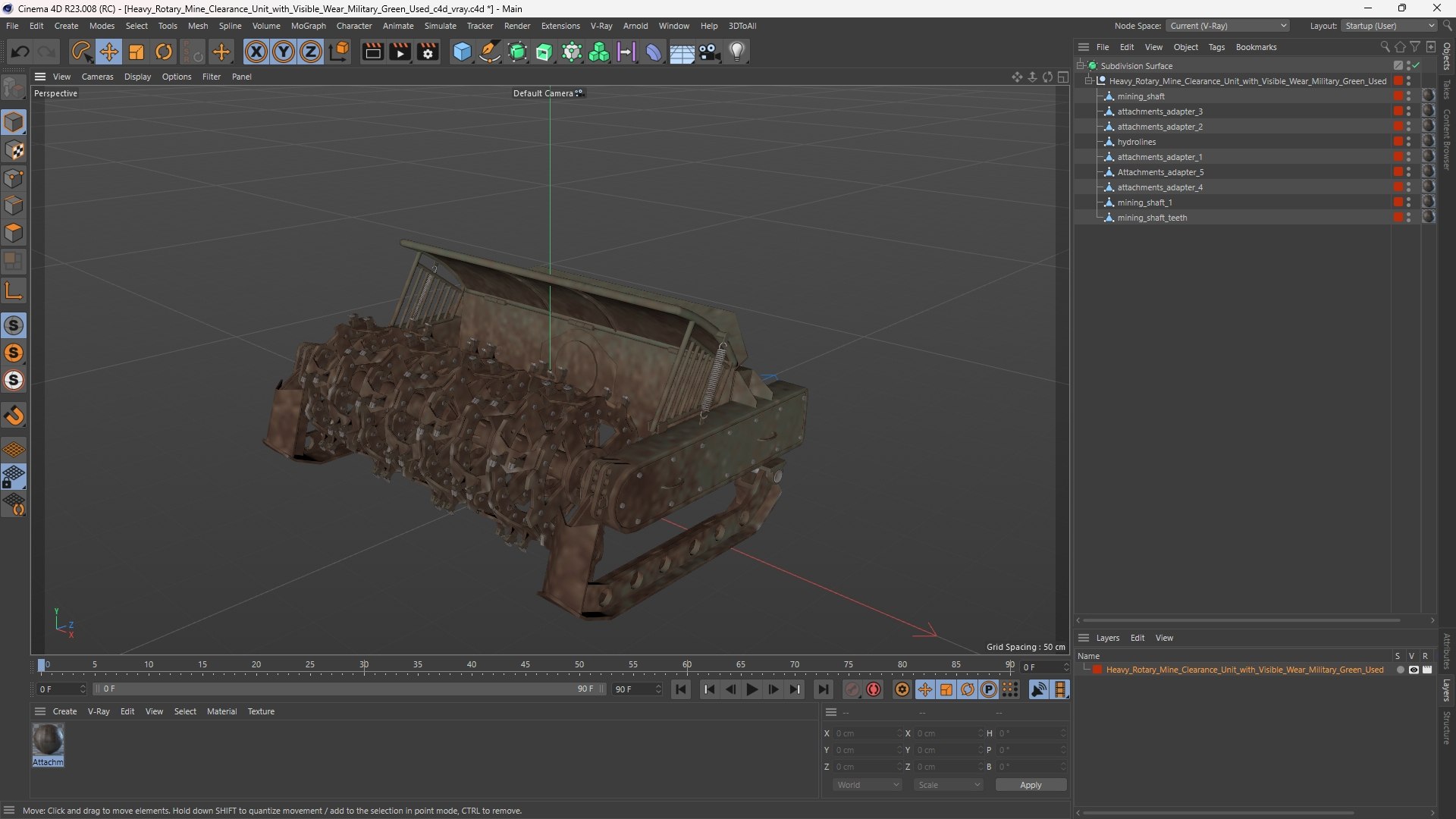This screenshot has width=1456, height=819.
Task: Enable Snap S icon in sidebar
Action: pyautogui.click(x=14, y=325)
